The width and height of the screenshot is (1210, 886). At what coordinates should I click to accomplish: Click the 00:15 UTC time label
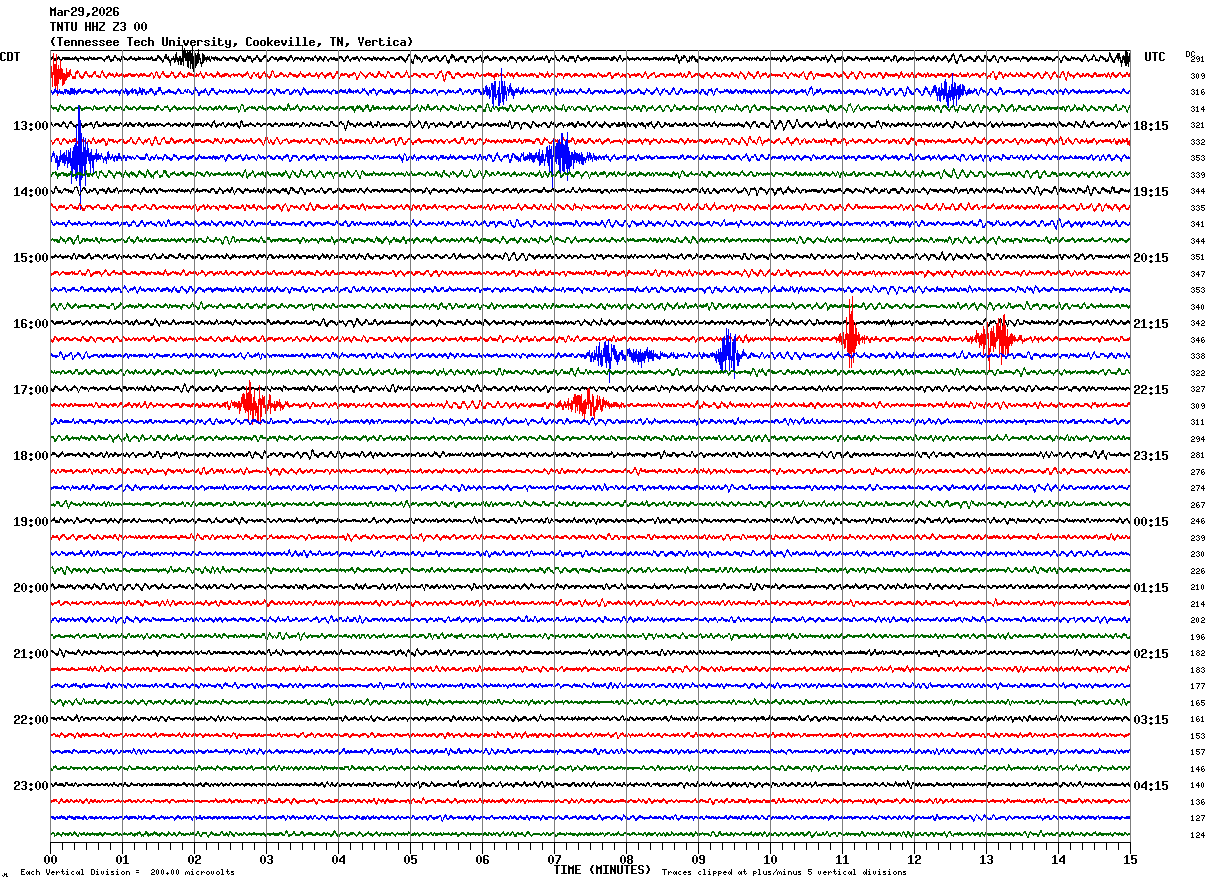pyautogui.click(x=1151, y=522)
